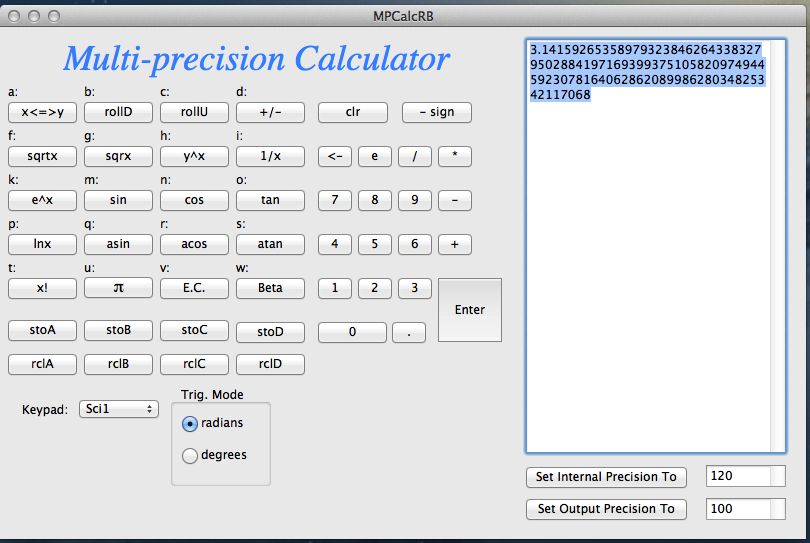Click the display area vertical scrollbar
Image resolution: width=810 pixels, height=543 pixels.
(x=778, y=250)
